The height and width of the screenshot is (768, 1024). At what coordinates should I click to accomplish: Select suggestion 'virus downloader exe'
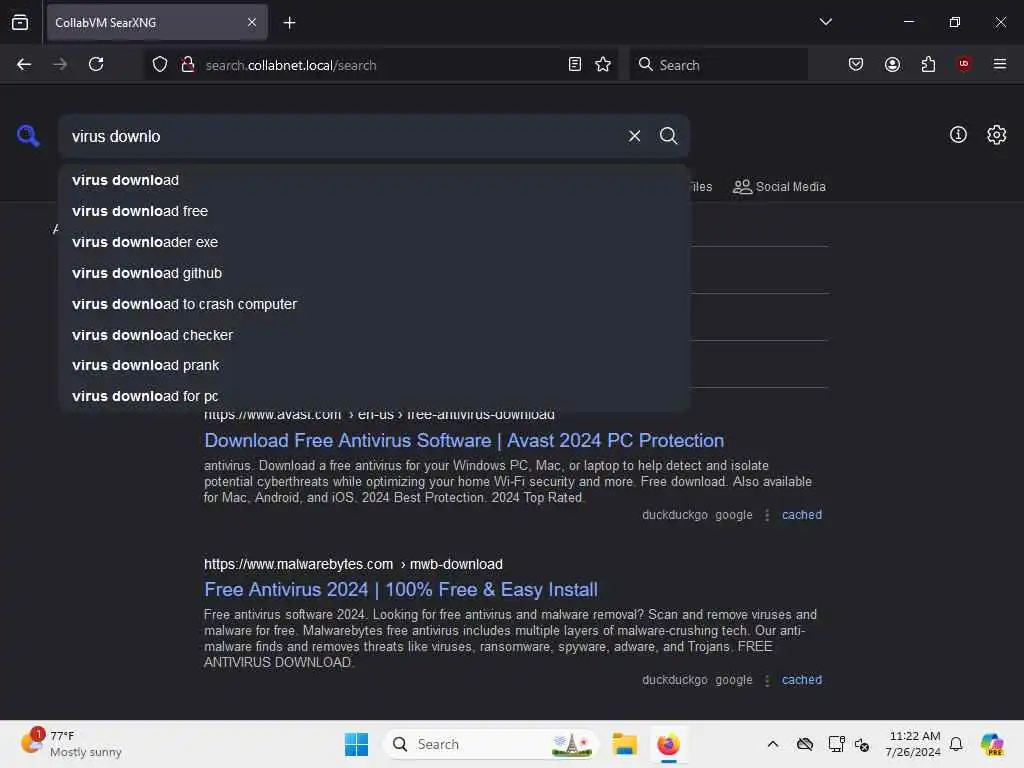coord(374,242)
